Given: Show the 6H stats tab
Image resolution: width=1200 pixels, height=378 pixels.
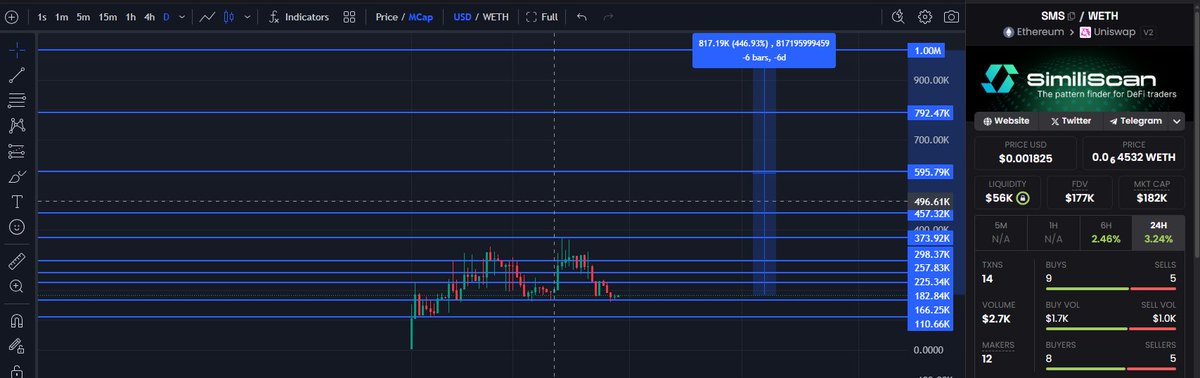Looking at the screenshot, I should [1107, 233].
